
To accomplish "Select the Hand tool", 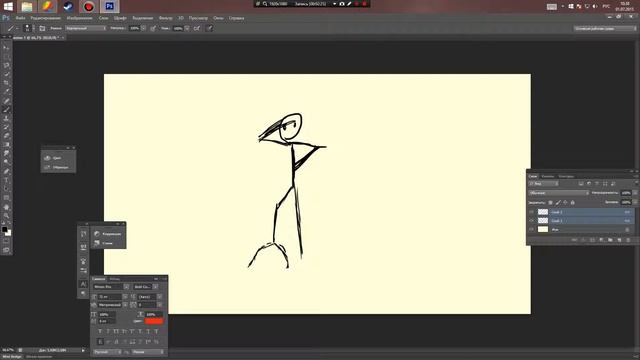I will pyautogui.click(x=6, y=207).
